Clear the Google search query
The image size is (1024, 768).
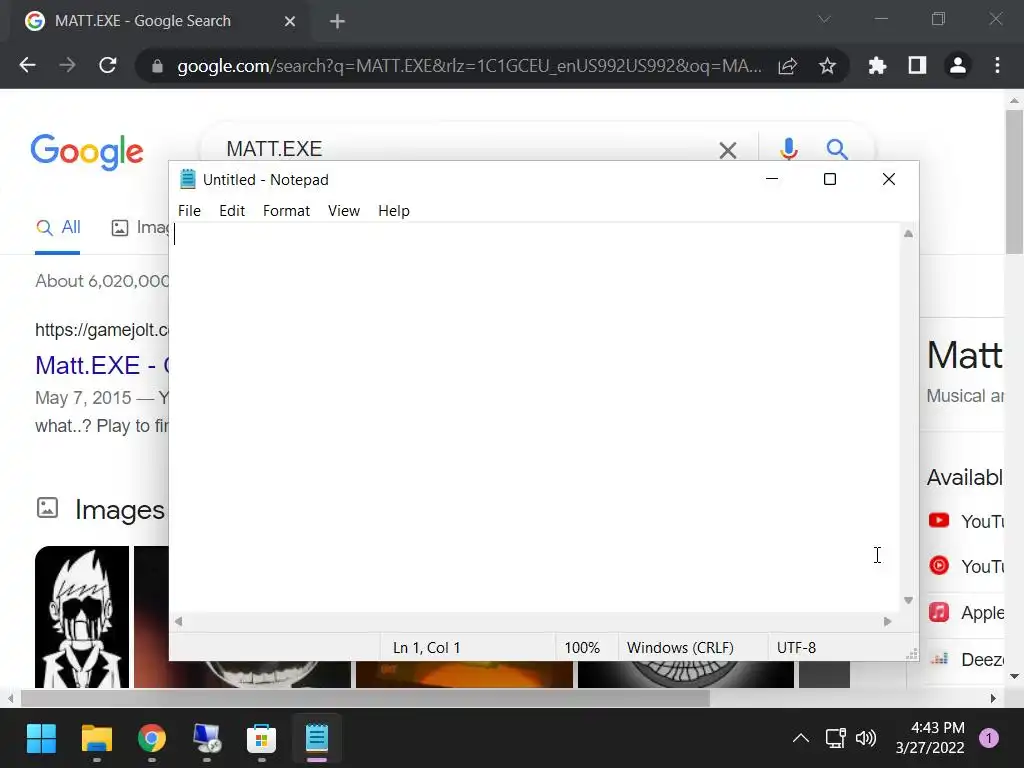(x=728, y=150)
